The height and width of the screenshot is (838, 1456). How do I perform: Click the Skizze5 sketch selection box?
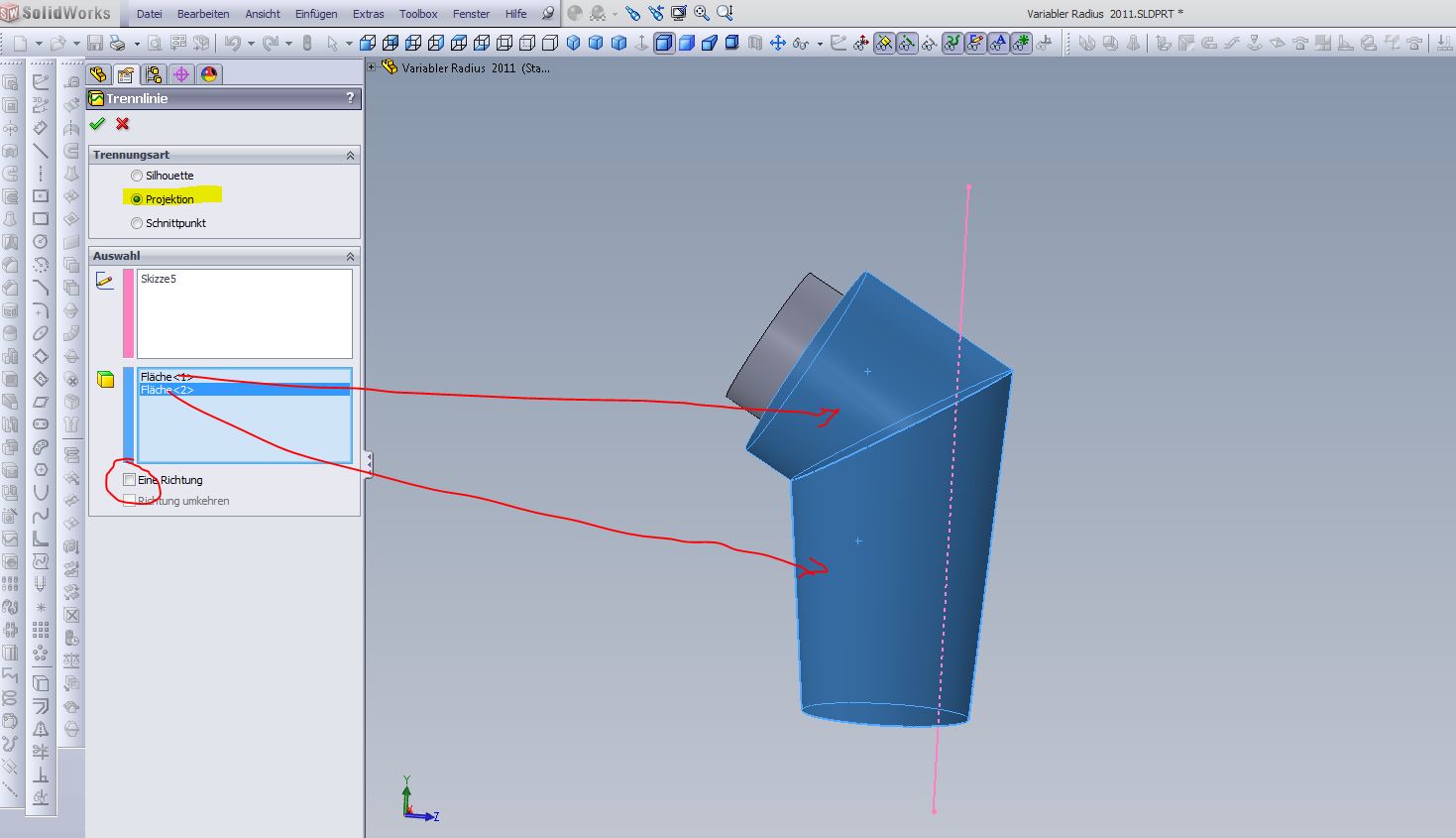244,312
